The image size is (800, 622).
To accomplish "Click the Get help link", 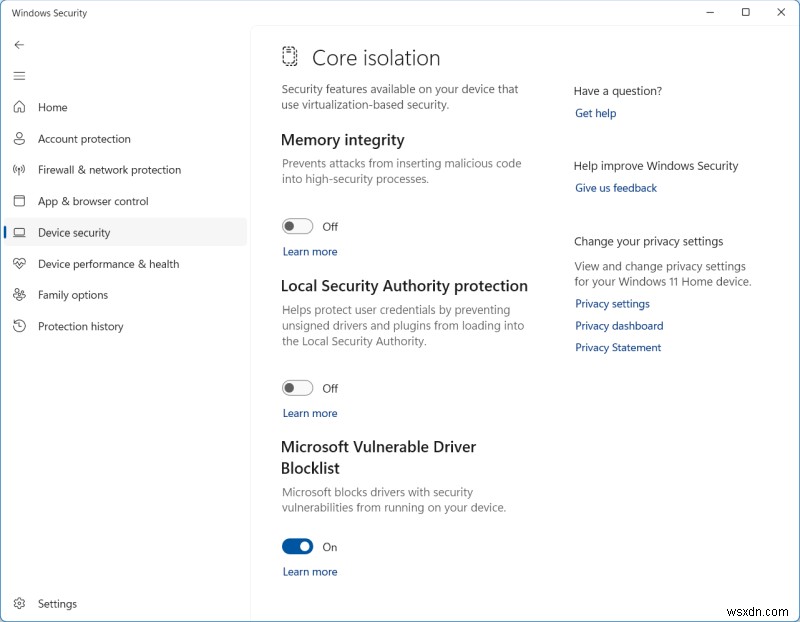I will [595, 113].
